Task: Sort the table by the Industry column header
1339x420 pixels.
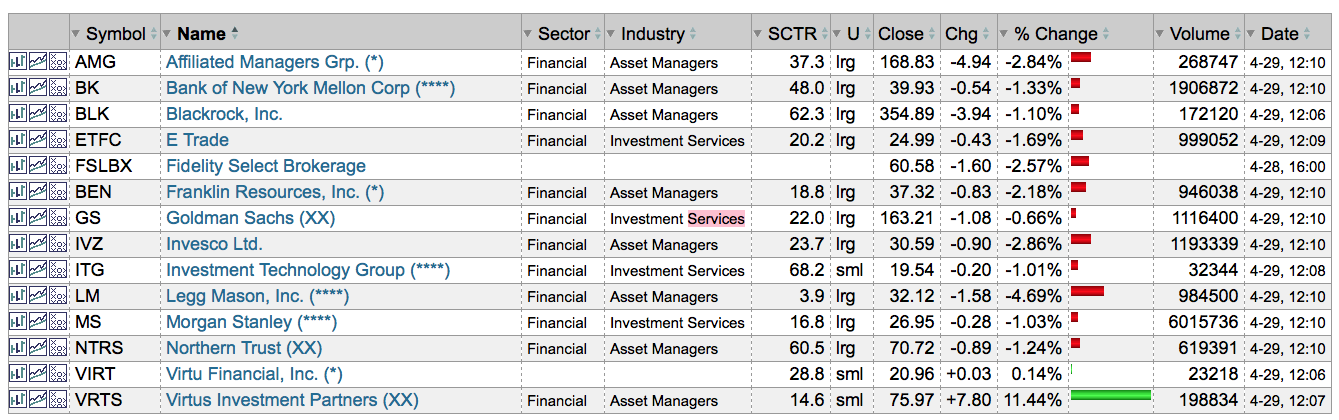Action: (652, 34)
